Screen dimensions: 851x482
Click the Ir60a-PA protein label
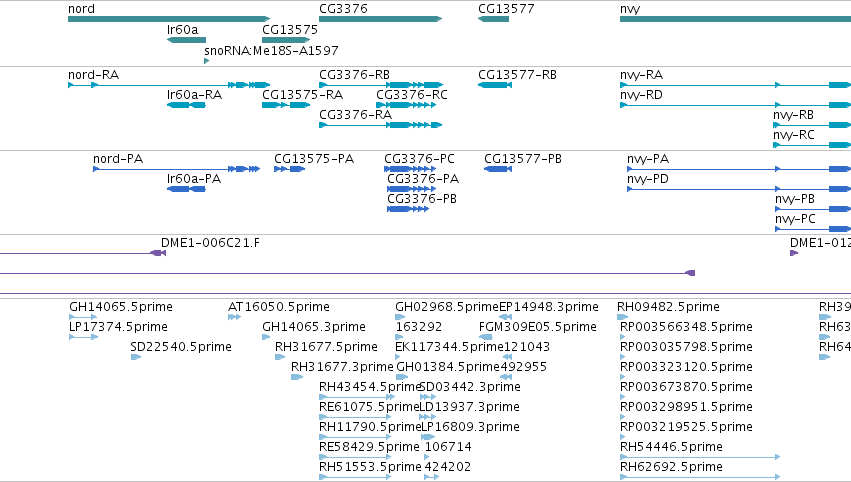pos(194,179)
